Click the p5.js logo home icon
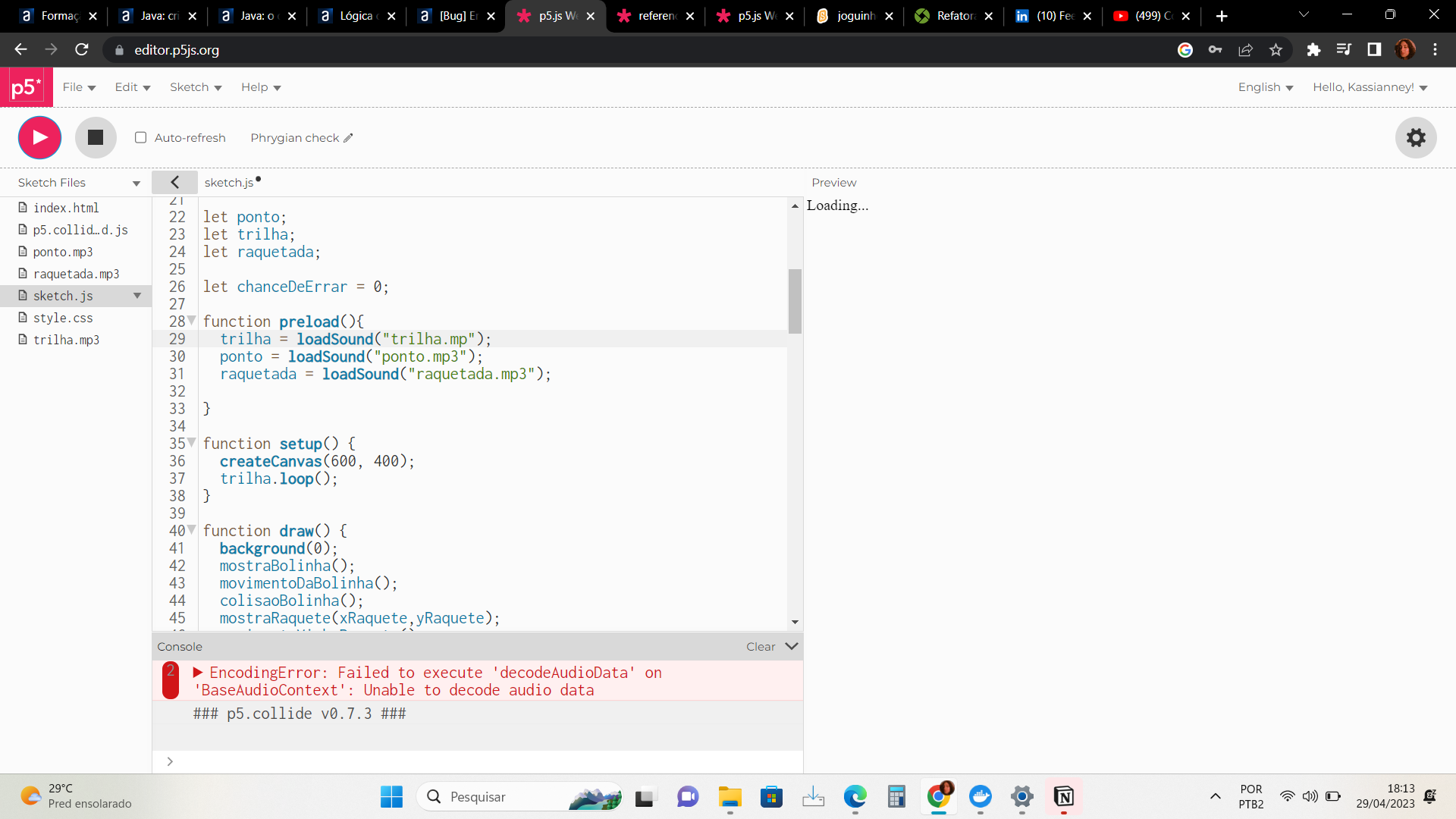 25,87
